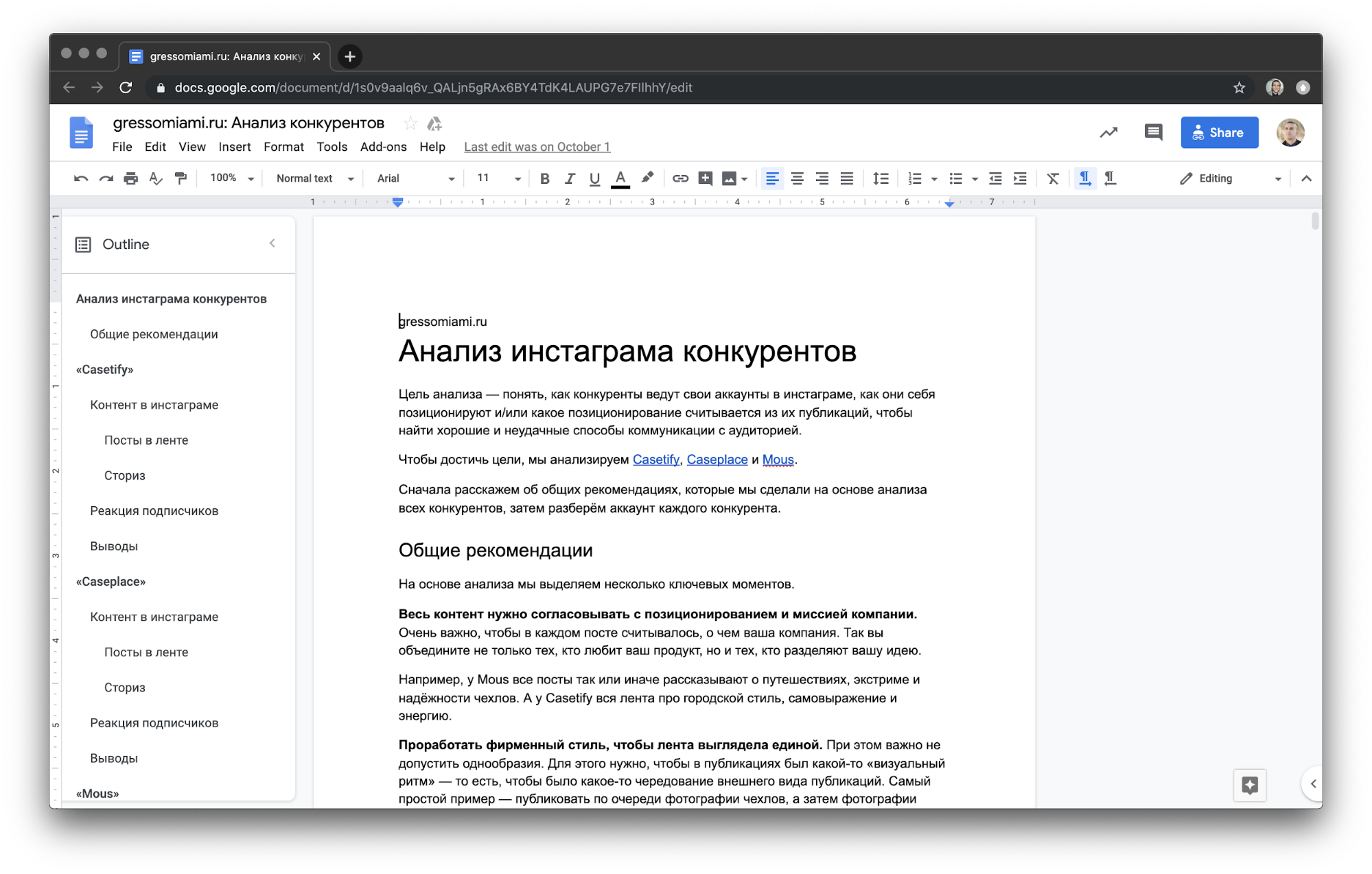Set right text alignment
Screen dimensions: 1372x874
pos(822,178)
